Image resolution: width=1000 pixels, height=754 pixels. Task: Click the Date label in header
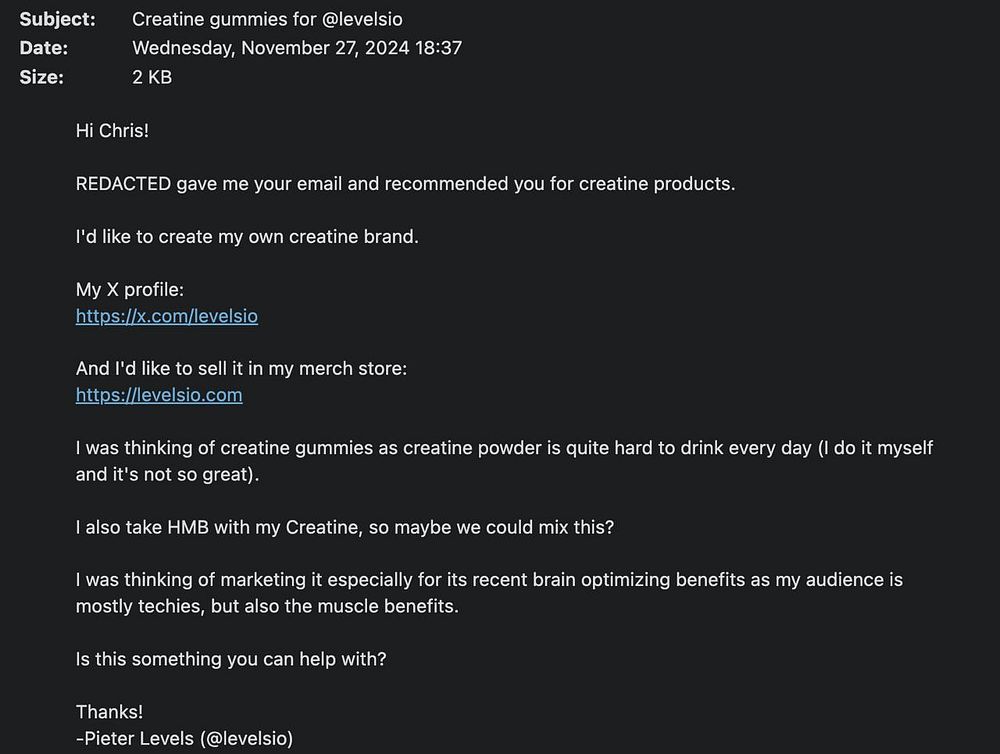coord(44,47)
